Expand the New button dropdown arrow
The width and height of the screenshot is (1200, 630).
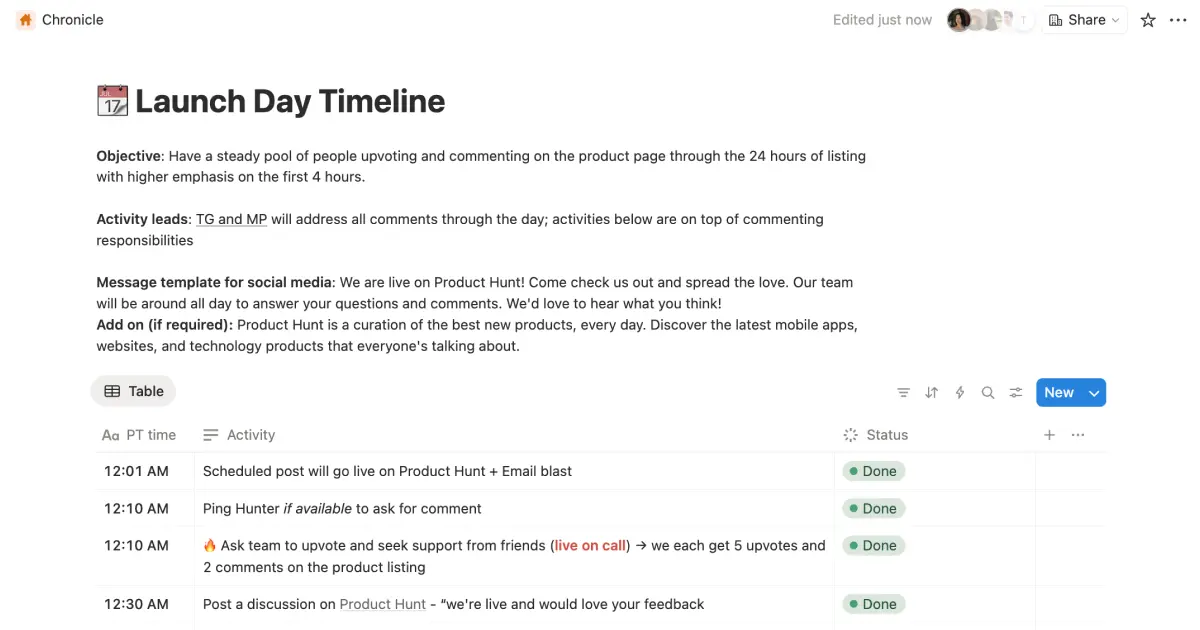point(1094,393)
